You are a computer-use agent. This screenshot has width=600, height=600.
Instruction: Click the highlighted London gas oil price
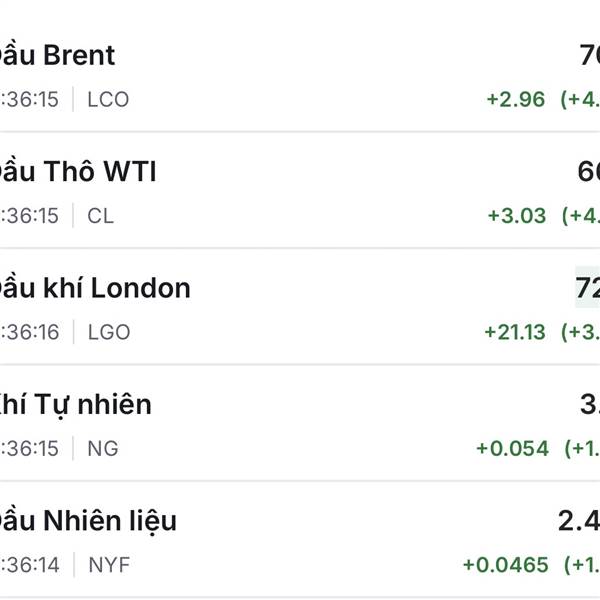point(587,288)
